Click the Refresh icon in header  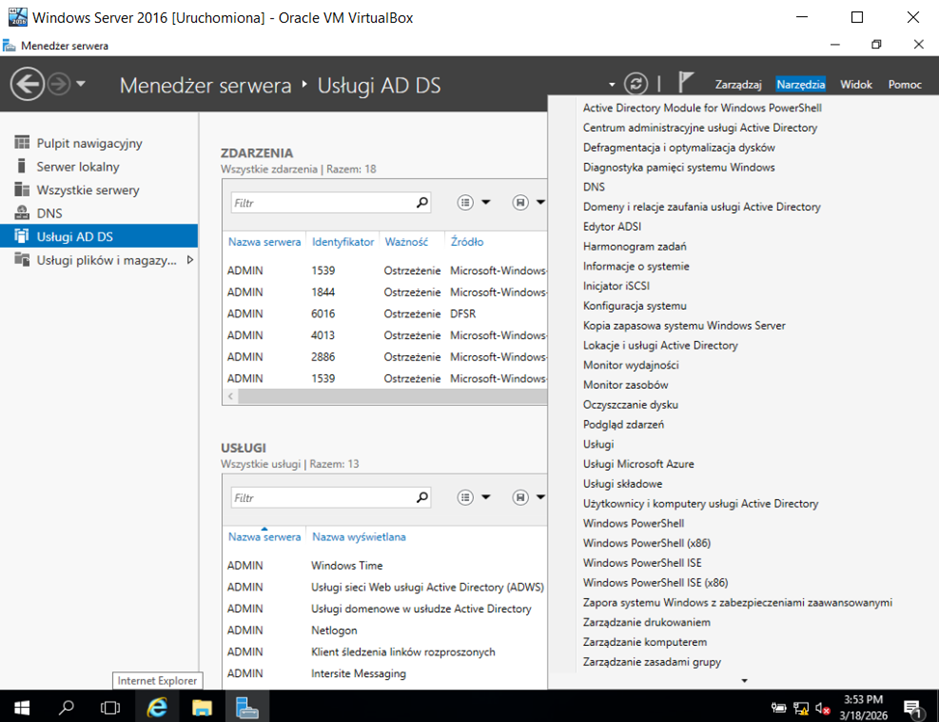pos(636,84)
